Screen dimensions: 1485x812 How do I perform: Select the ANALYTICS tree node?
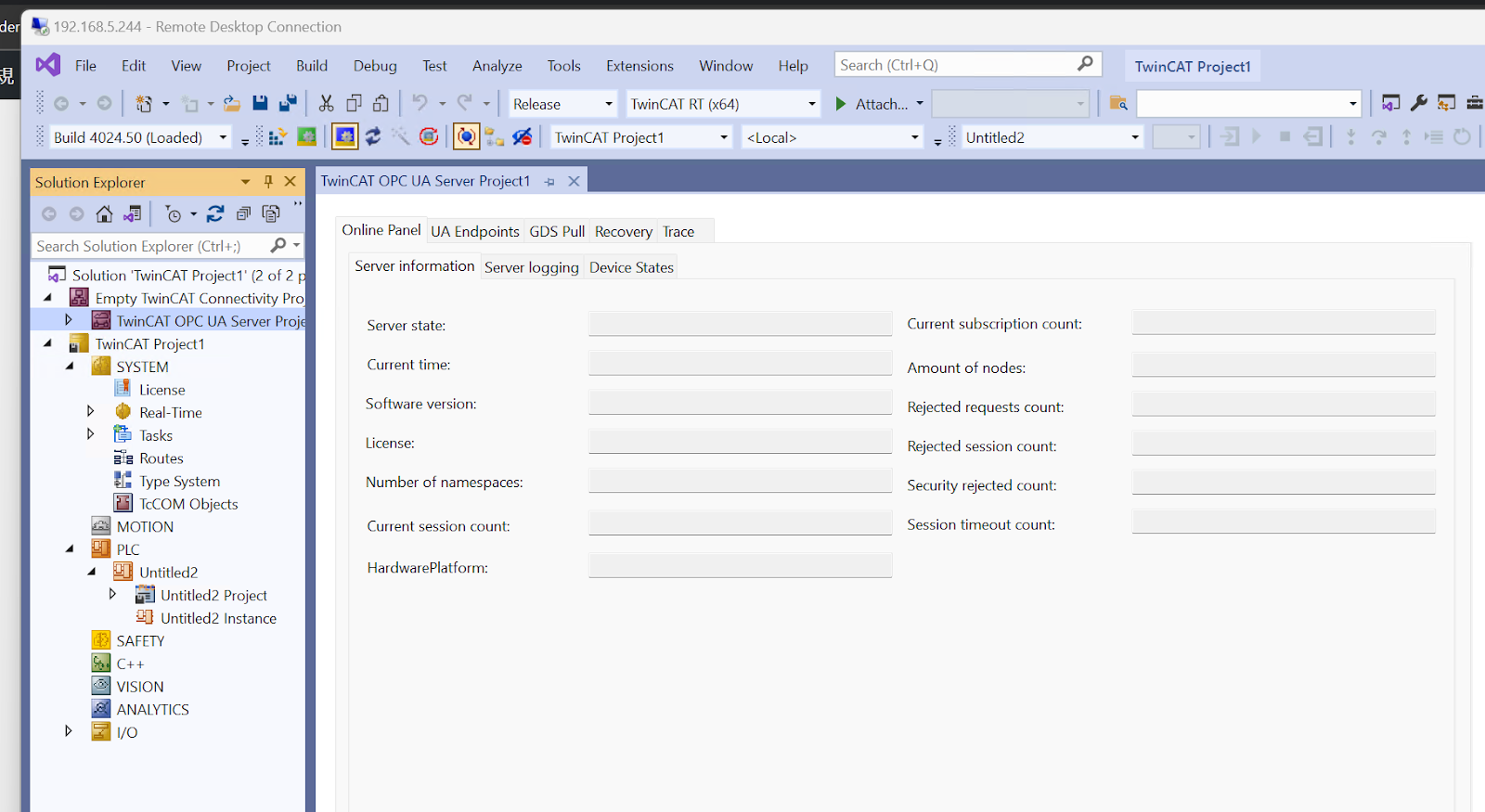[152, 709]
